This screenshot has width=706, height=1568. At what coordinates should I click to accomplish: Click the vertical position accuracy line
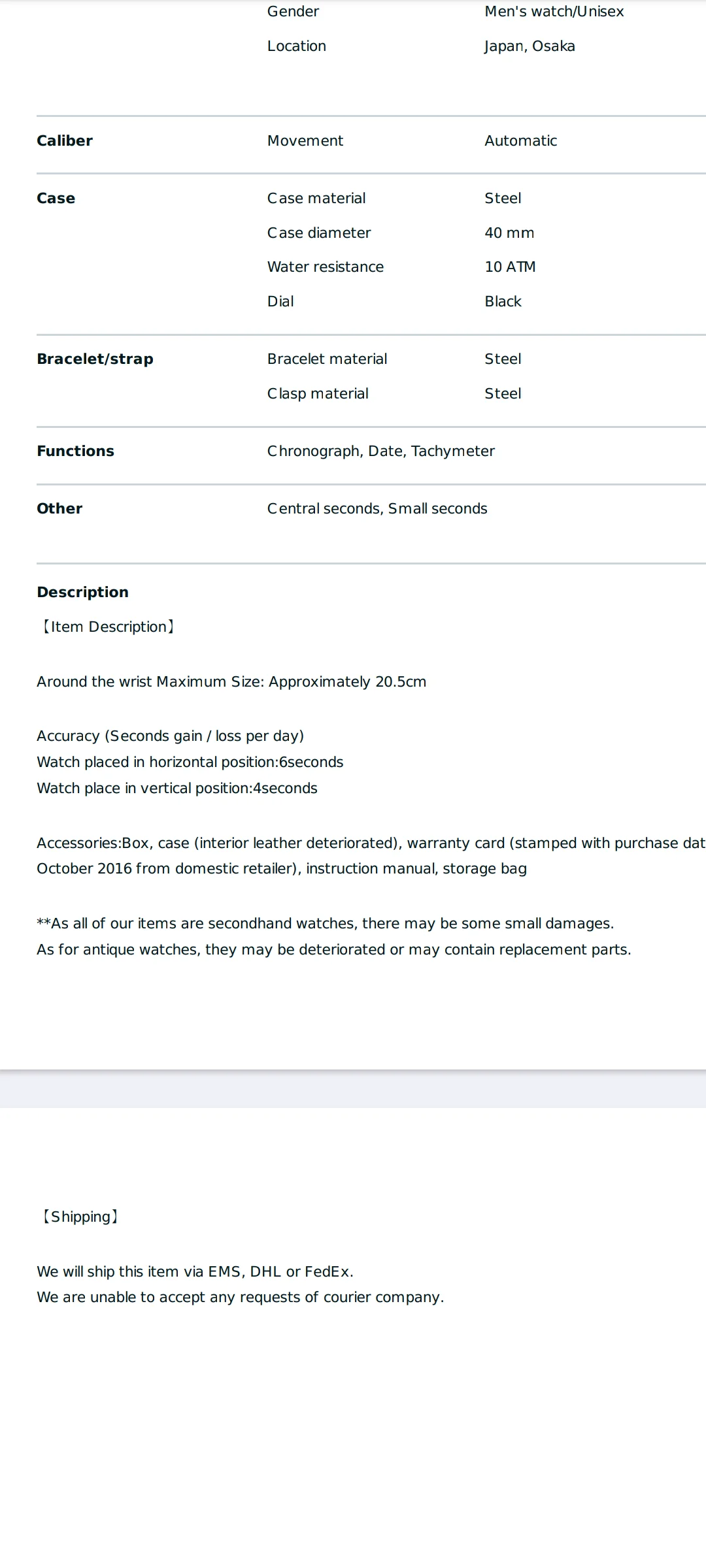176,788
